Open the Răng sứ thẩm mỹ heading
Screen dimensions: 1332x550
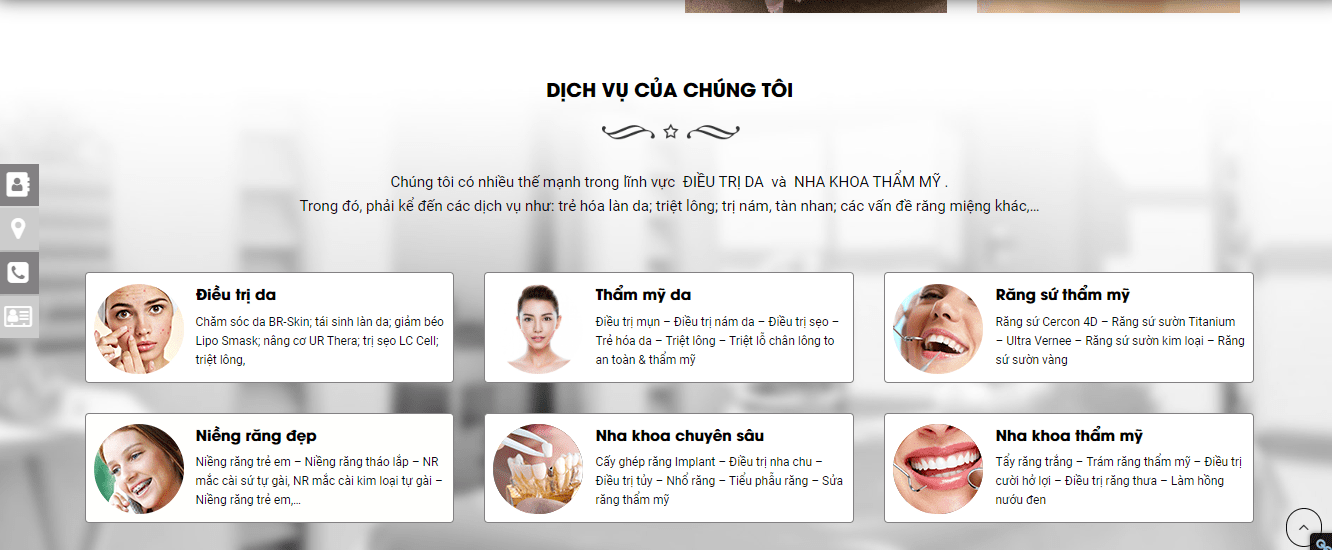(1063, 295)
